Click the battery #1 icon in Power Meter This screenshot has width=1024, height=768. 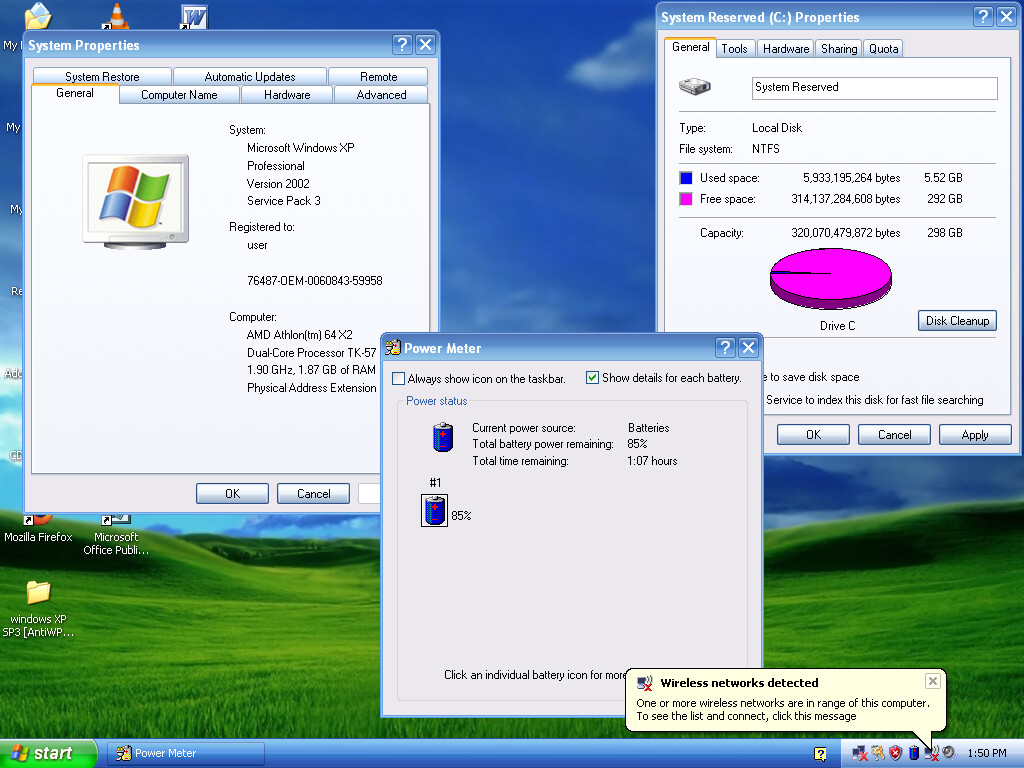coord(434,511)
